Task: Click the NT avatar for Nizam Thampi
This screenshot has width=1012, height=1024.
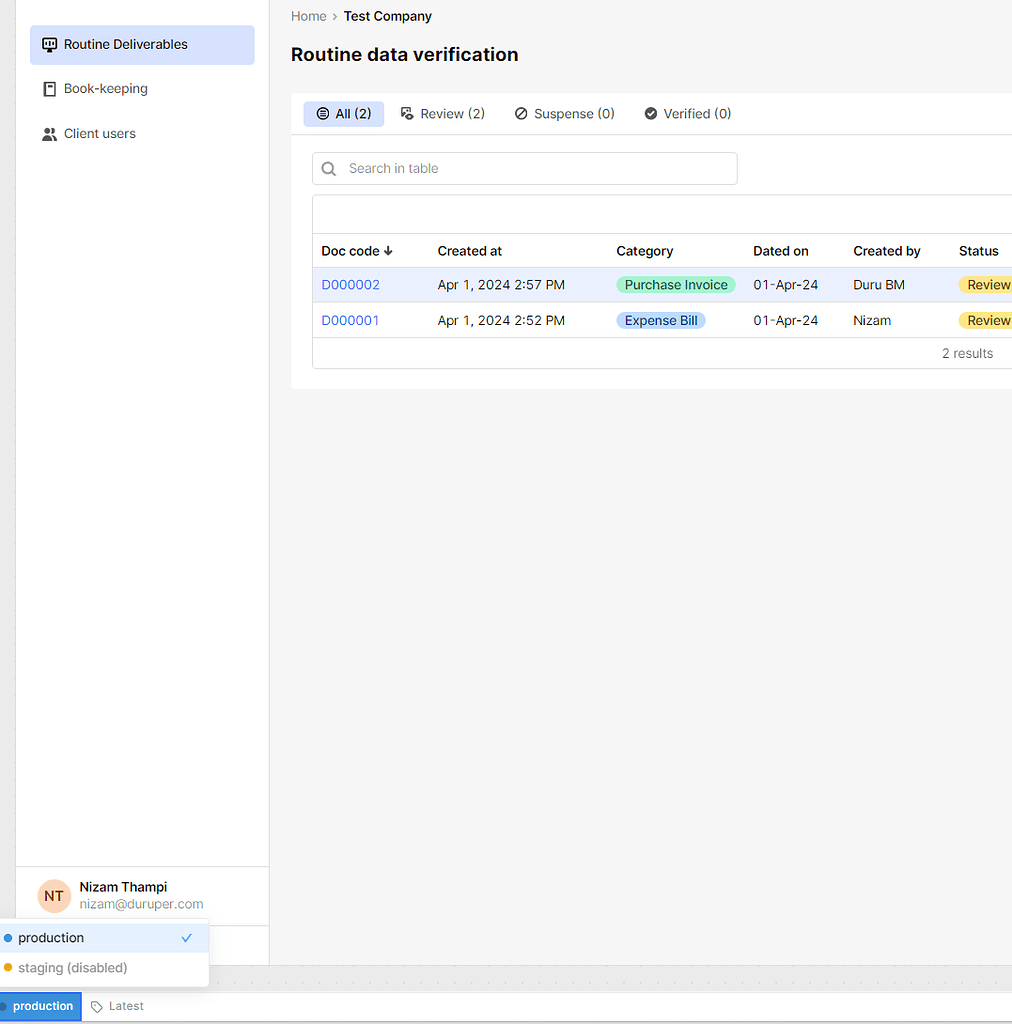Action: click(53, 896)
